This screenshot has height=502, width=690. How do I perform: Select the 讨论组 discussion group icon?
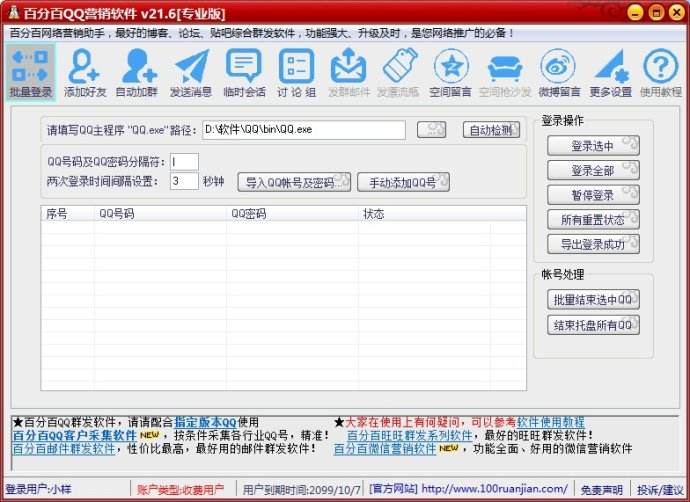point(297,73)
